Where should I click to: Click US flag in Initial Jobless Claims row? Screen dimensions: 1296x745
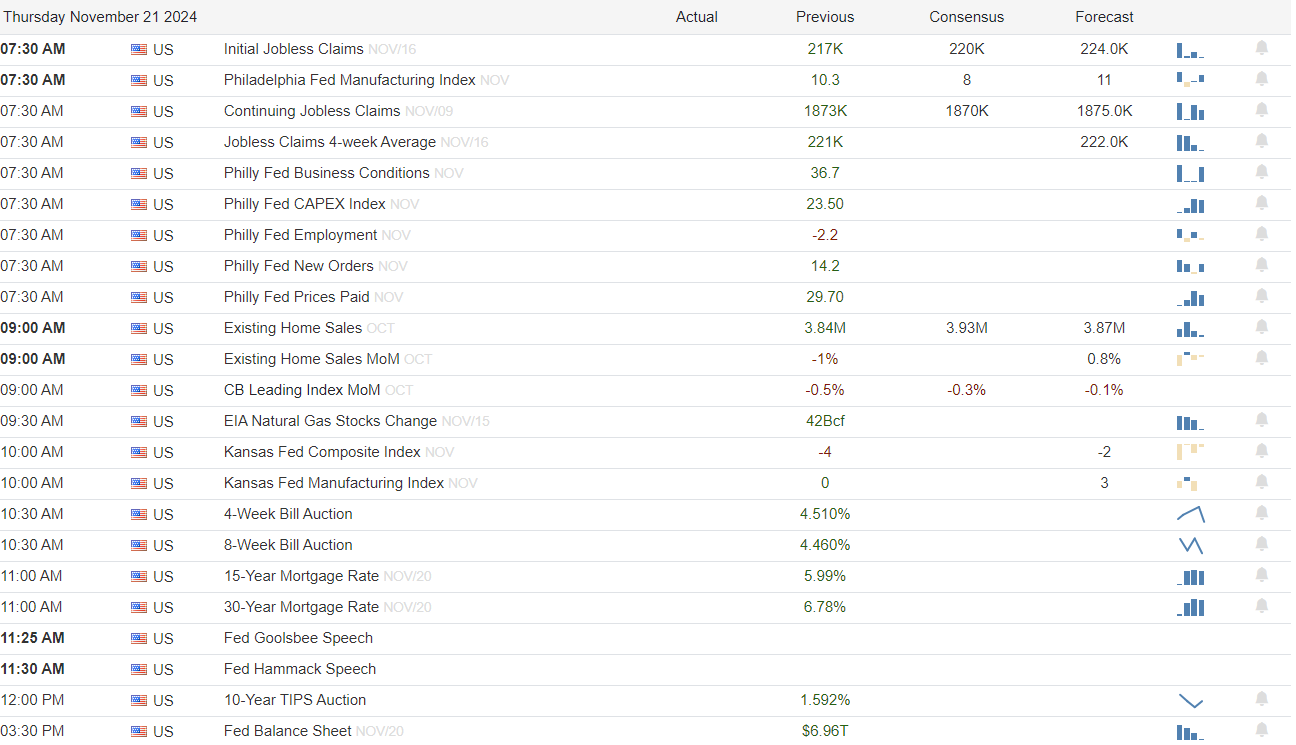pos(139,50)
